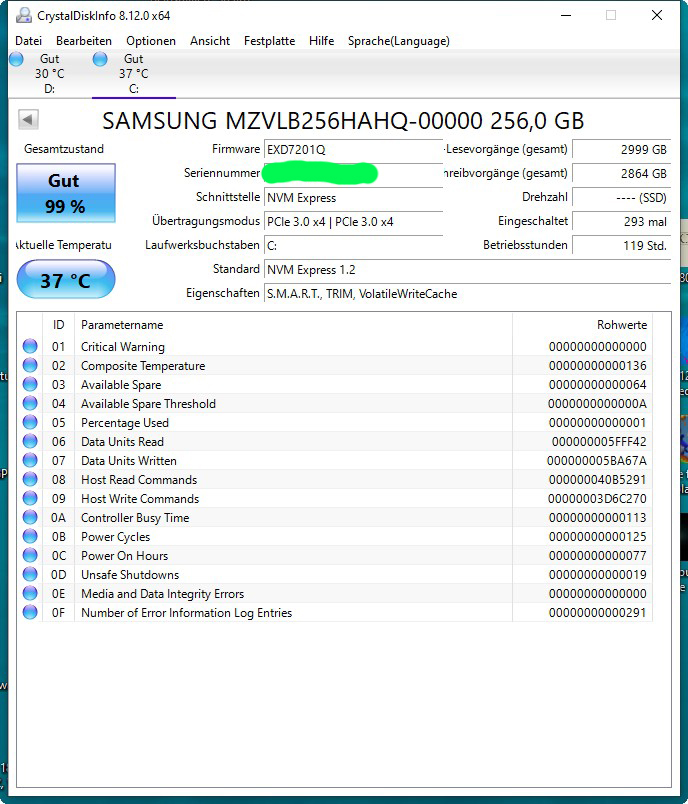This screenshot has height=804, width=688.
Task: Click status orb of Composite Temperature row
Action: point(30,365)
